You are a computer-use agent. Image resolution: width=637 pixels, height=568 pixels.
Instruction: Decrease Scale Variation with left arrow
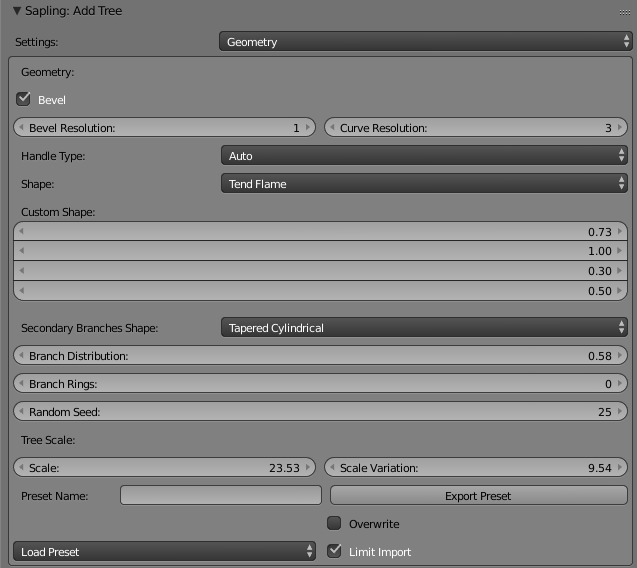tap(332, 467)
